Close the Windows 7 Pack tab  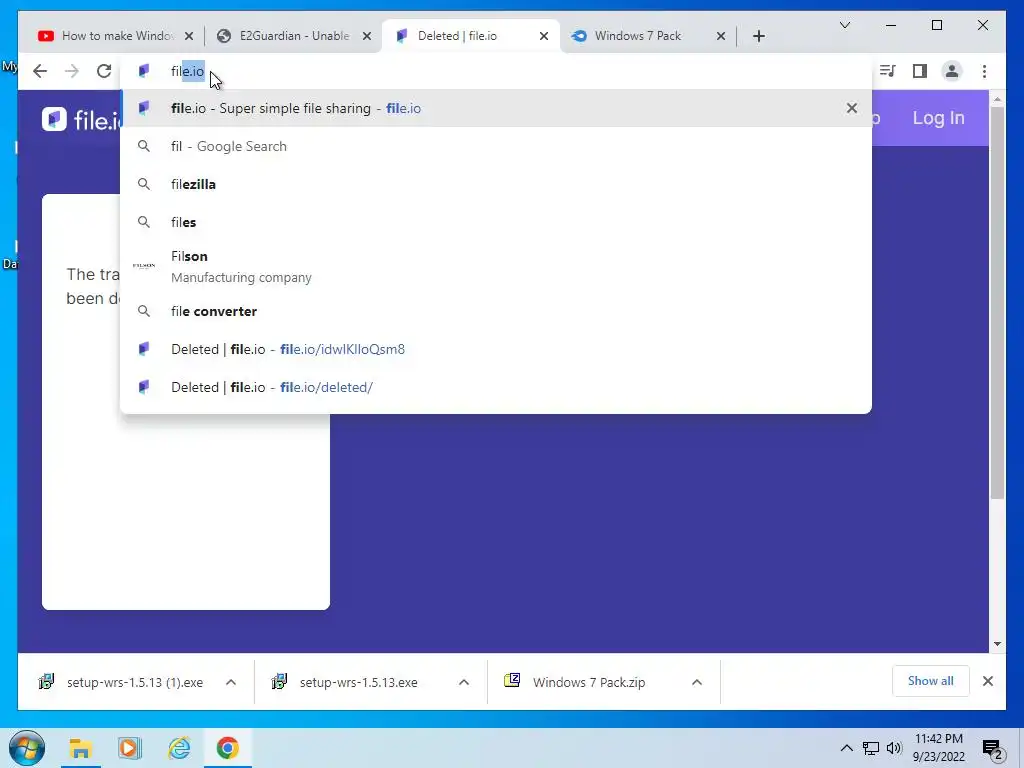(x=721, y=36)
